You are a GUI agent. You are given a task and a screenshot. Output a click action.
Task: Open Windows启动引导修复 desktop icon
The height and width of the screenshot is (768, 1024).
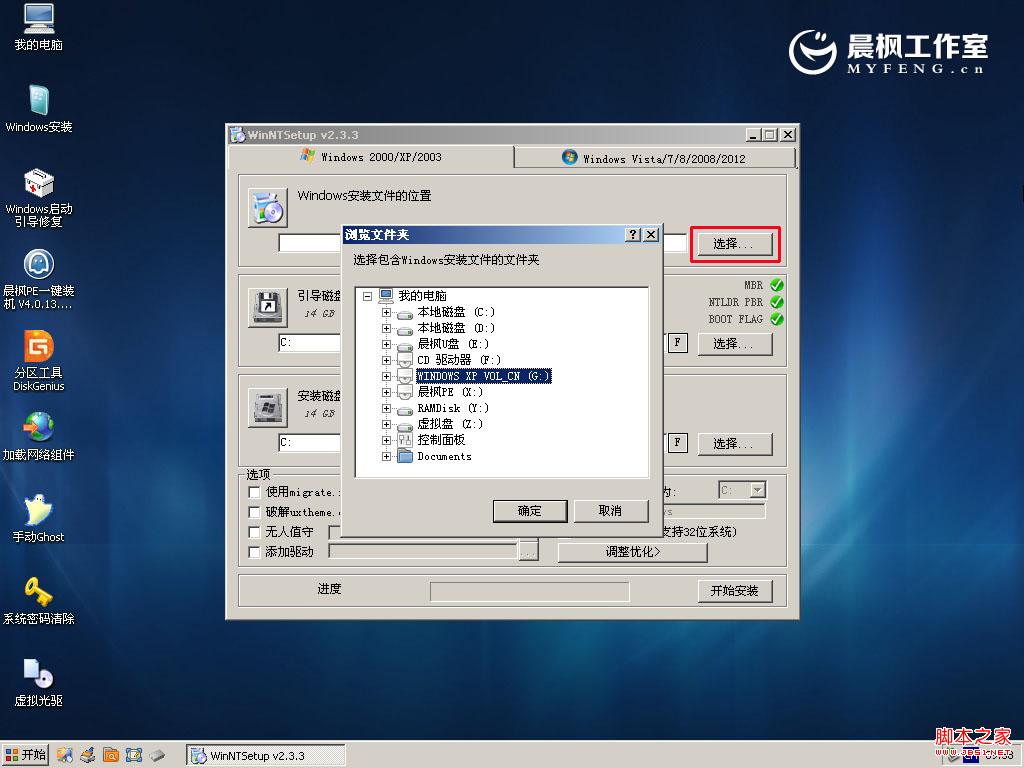(39, 197)
